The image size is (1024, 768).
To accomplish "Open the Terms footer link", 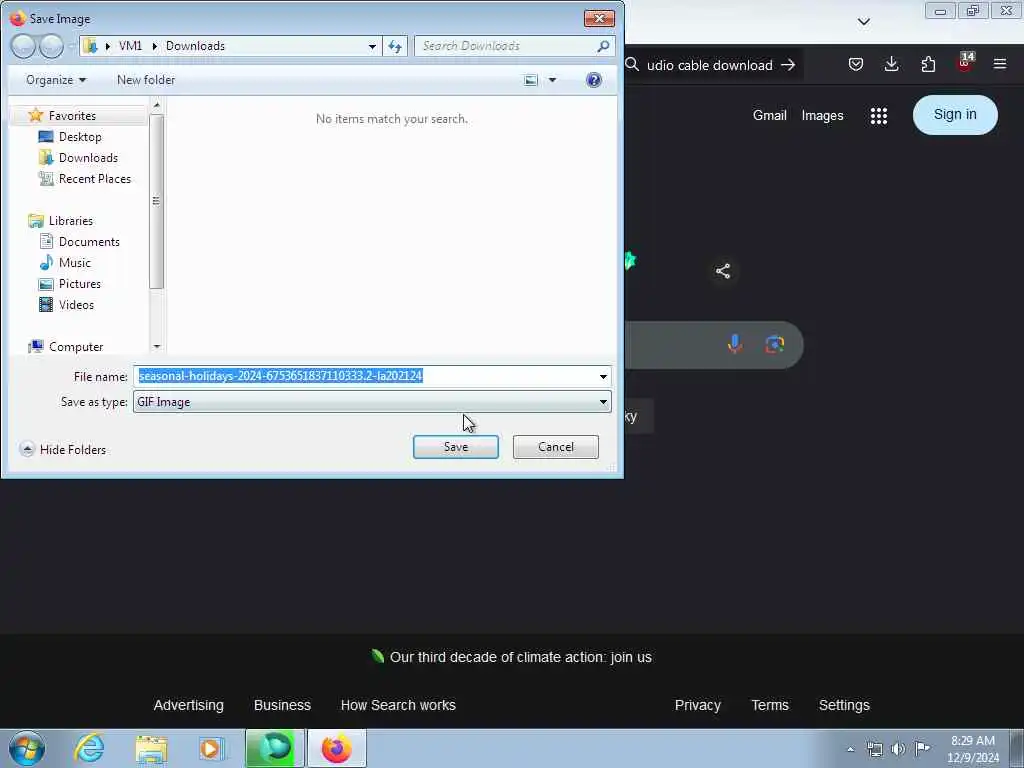I will tap(769, 705).
